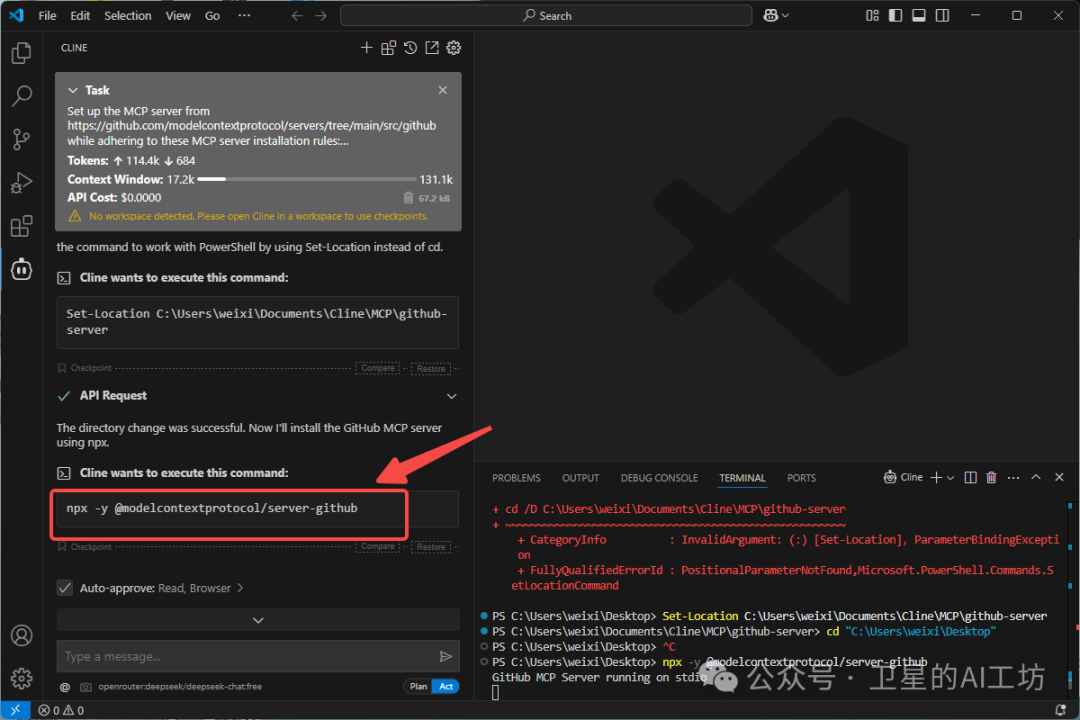Open the Explorer view in activity bar
The width and height of the screenshot is (1080, 720).
pos(21,53)
